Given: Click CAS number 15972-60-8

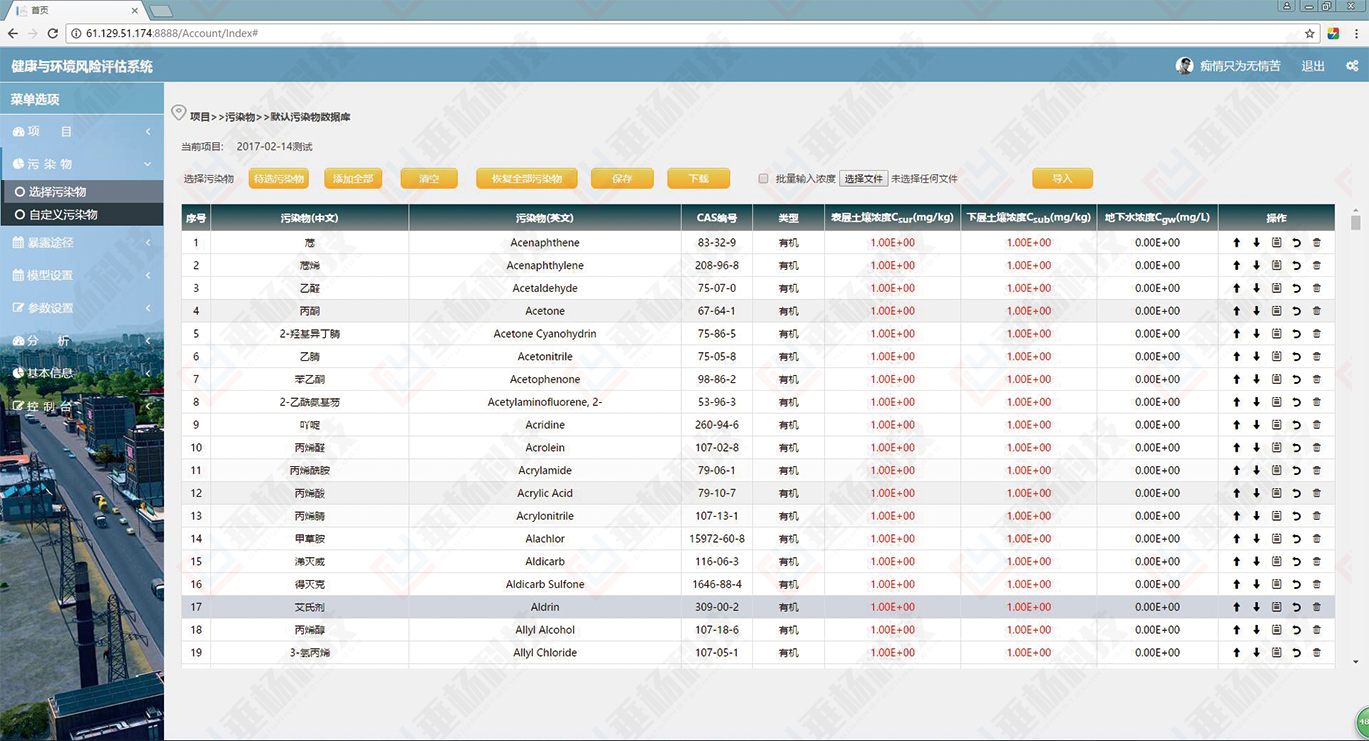Looking at the screenshot, I should (718, 539).
